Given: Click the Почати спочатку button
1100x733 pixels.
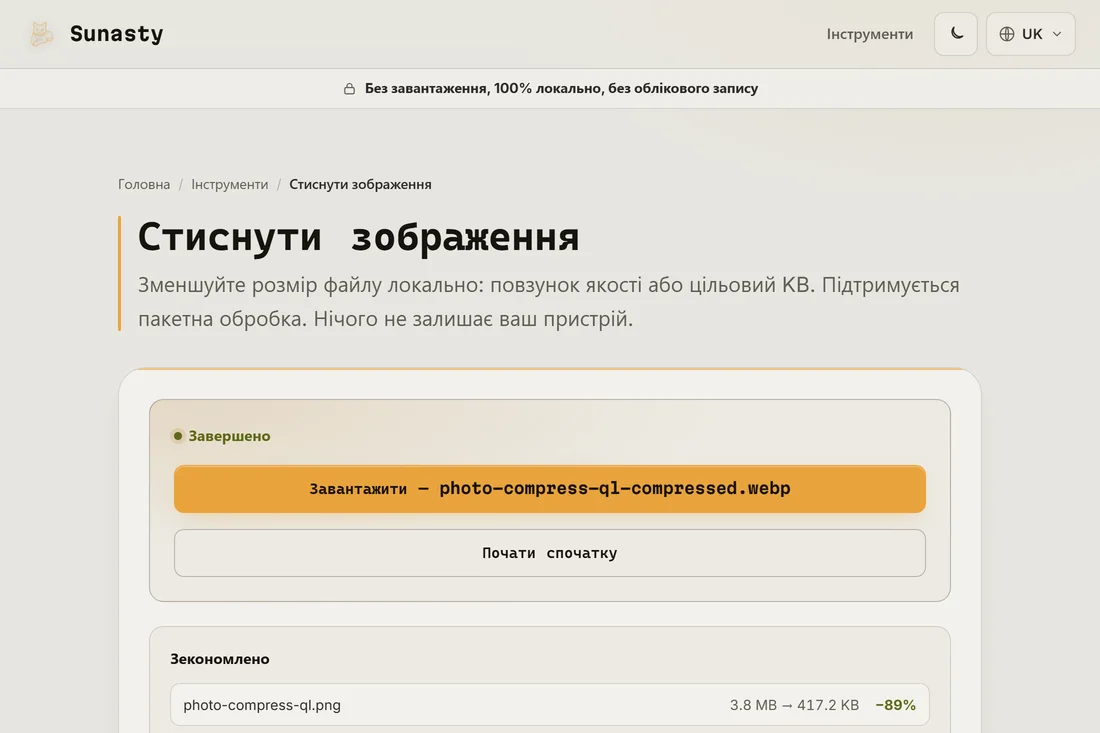Looking at the screenshot, I should click(549, 553).
